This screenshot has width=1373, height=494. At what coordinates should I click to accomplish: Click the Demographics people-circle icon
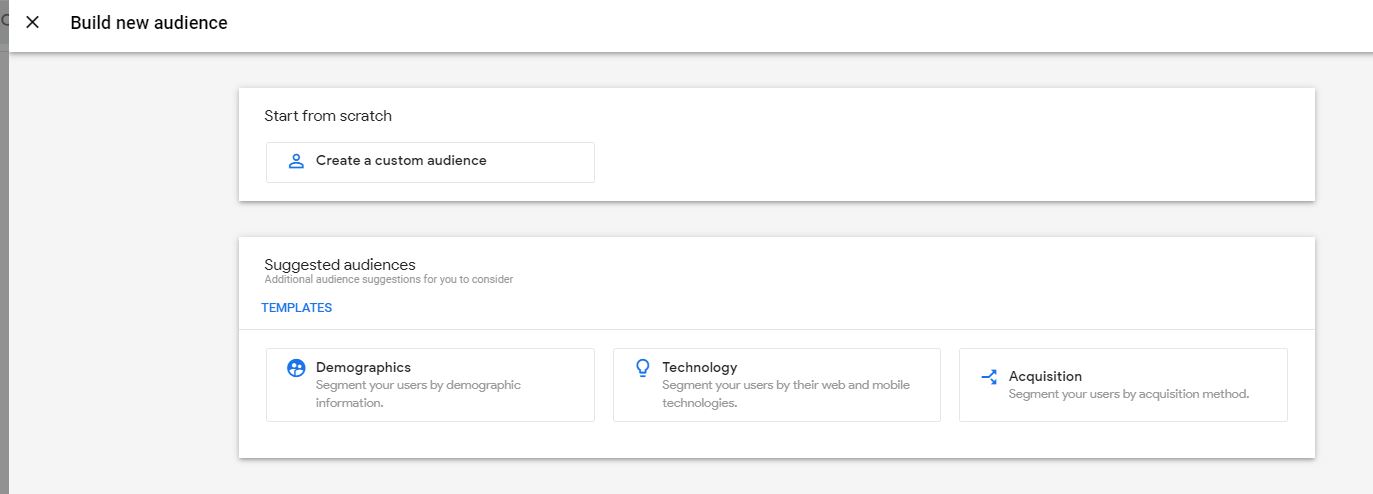pyautogui.click(x=296, y=368)
